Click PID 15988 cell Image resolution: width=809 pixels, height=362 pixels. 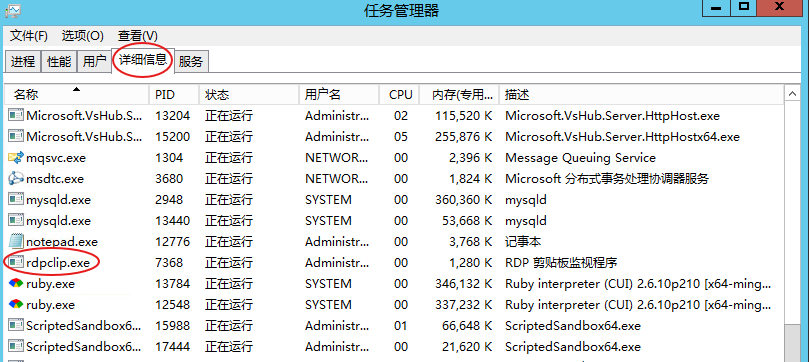172,326
